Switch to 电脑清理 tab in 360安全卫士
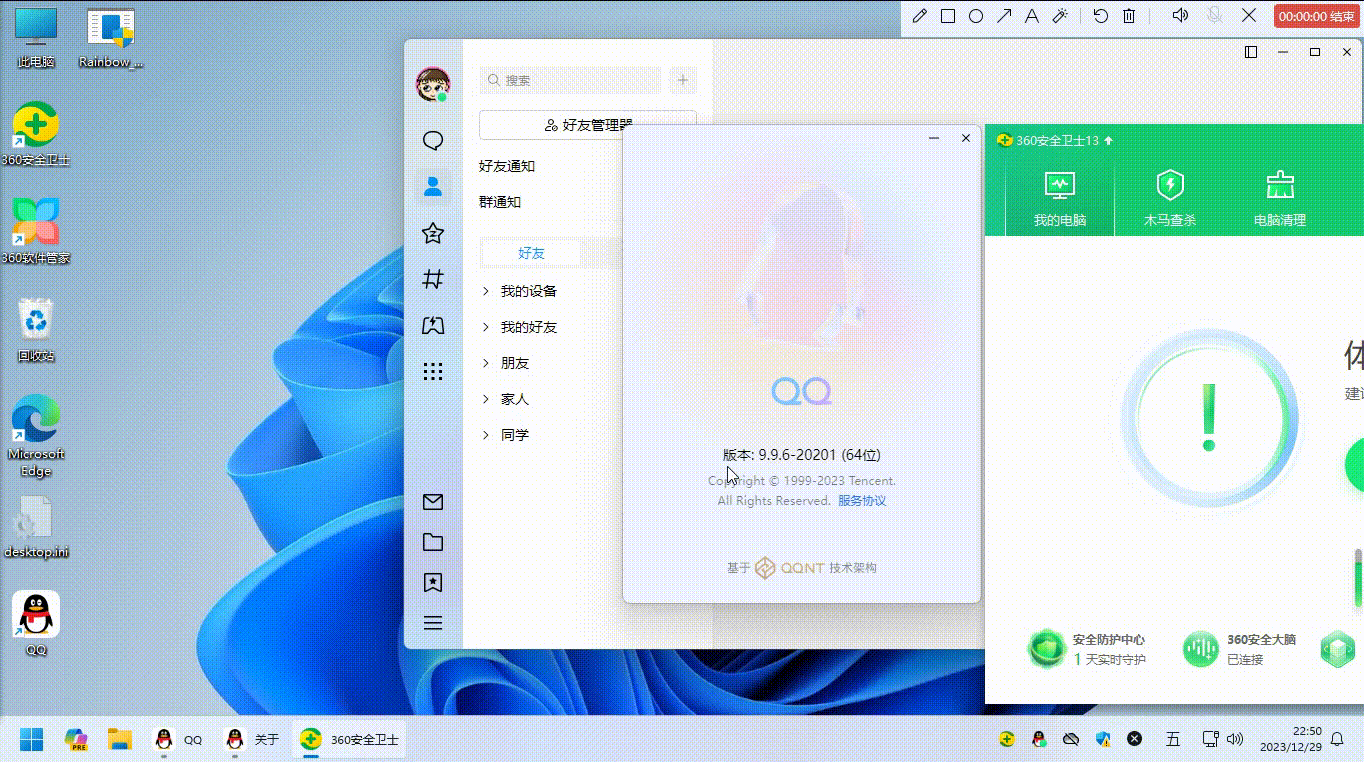 tap(1280, 198)
